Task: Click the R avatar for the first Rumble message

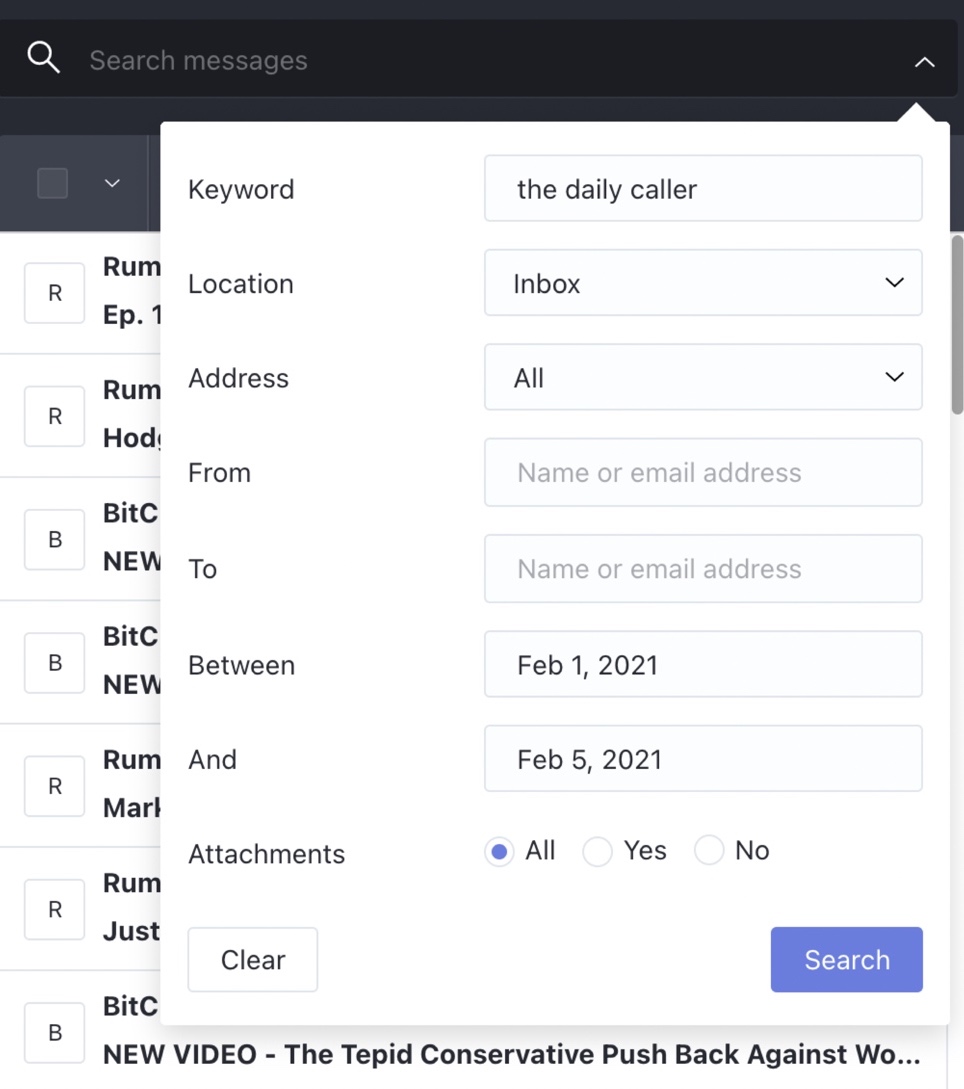Action: click(54, 293)
